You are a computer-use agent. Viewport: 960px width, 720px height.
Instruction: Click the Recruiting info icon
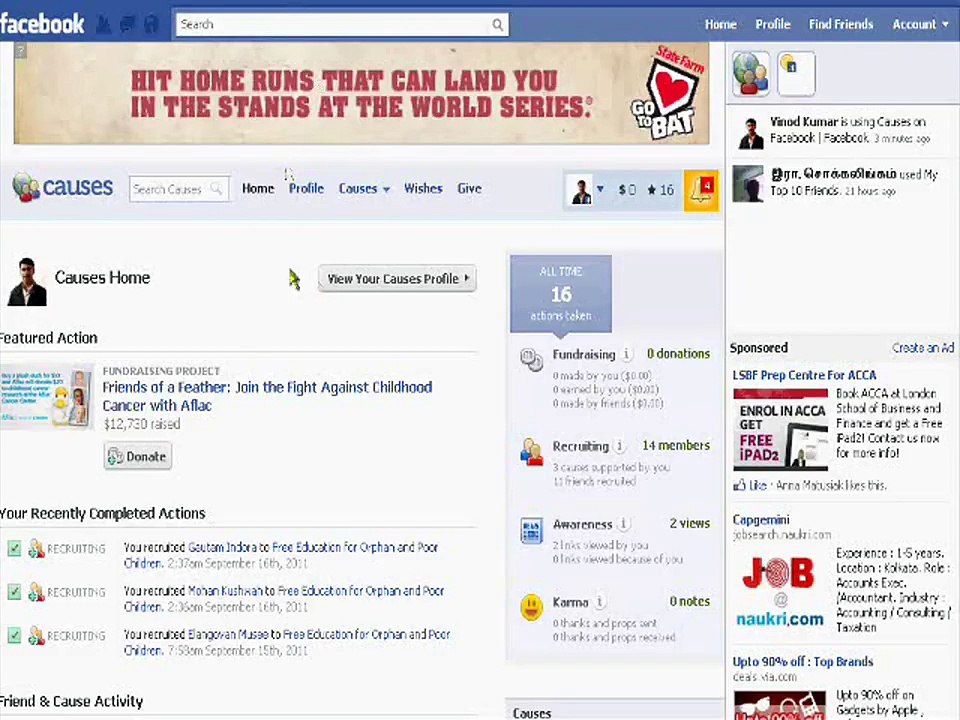coord(620,446)
